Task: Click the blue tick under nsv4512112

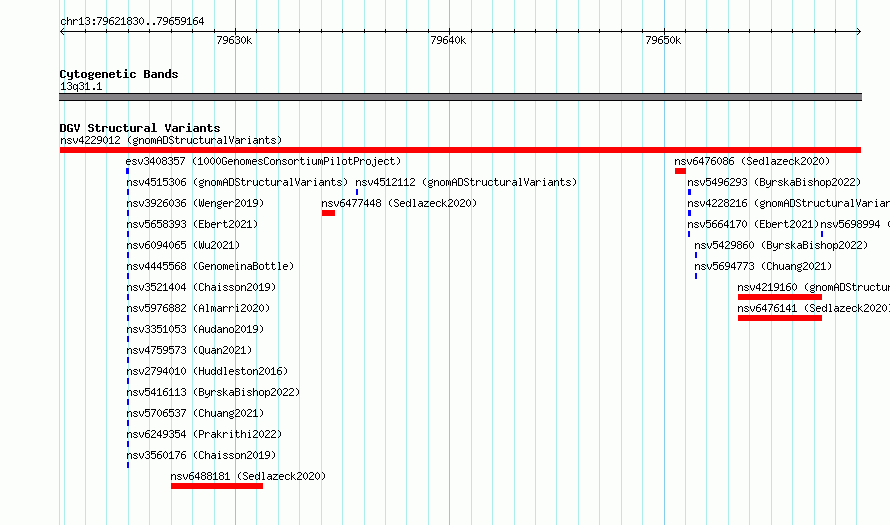Action: point(357,192)
